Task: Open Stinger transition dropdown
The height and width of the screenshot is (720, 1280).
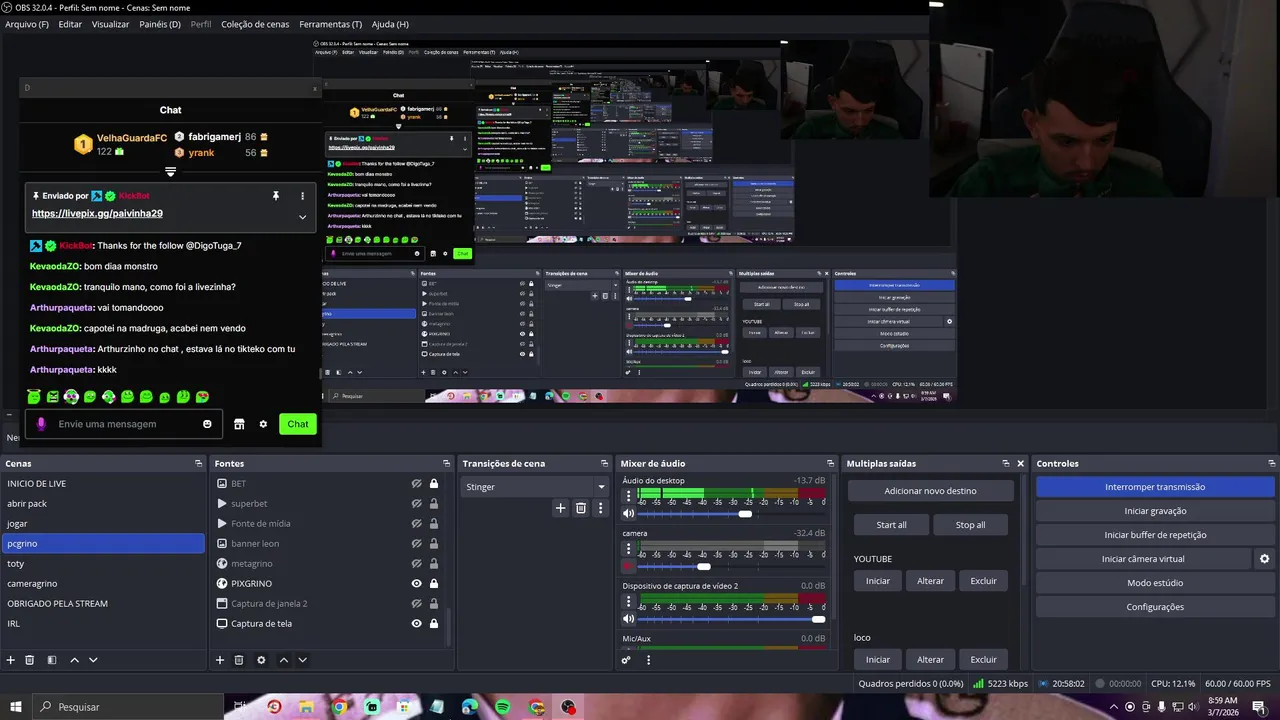Action: tap(535, 487)
